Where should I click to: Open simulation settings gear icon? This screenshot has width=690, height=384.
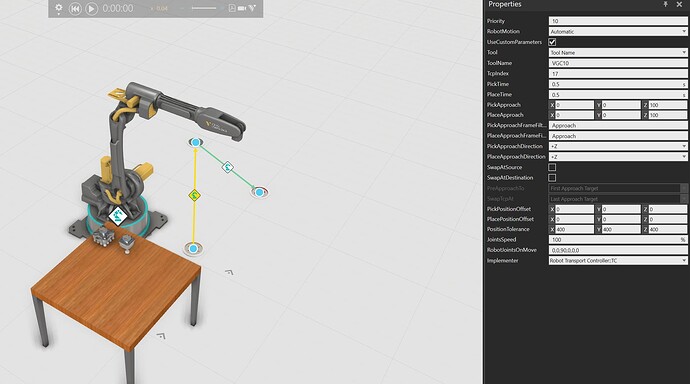coord(59,8)
